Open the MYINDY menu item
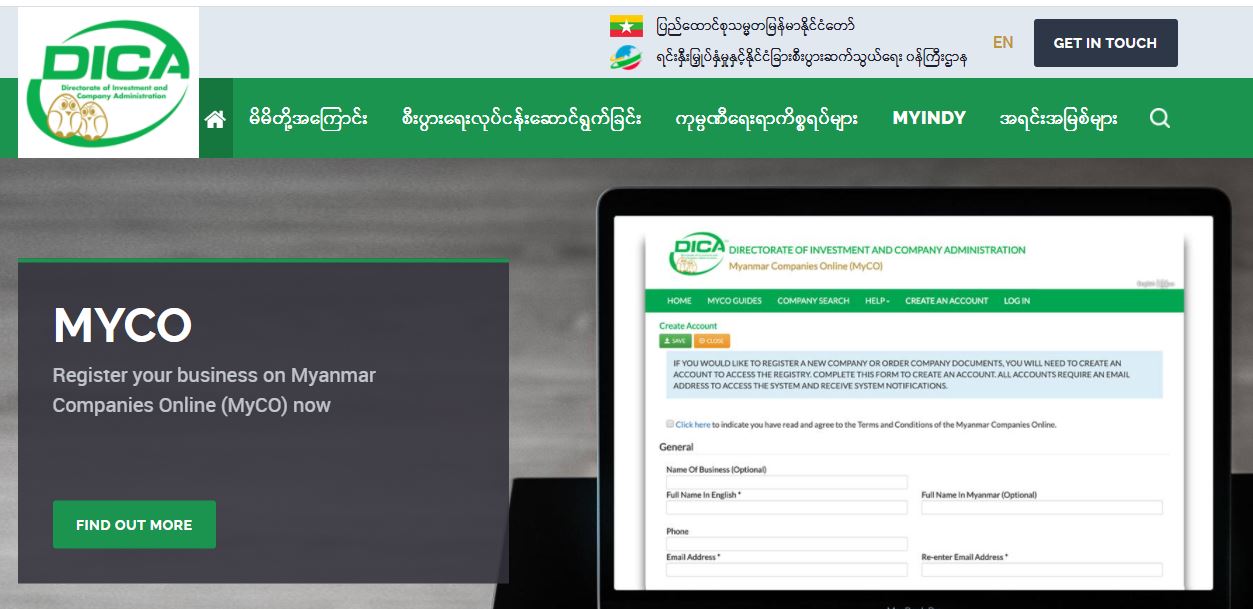 click(x=928, y=118)
